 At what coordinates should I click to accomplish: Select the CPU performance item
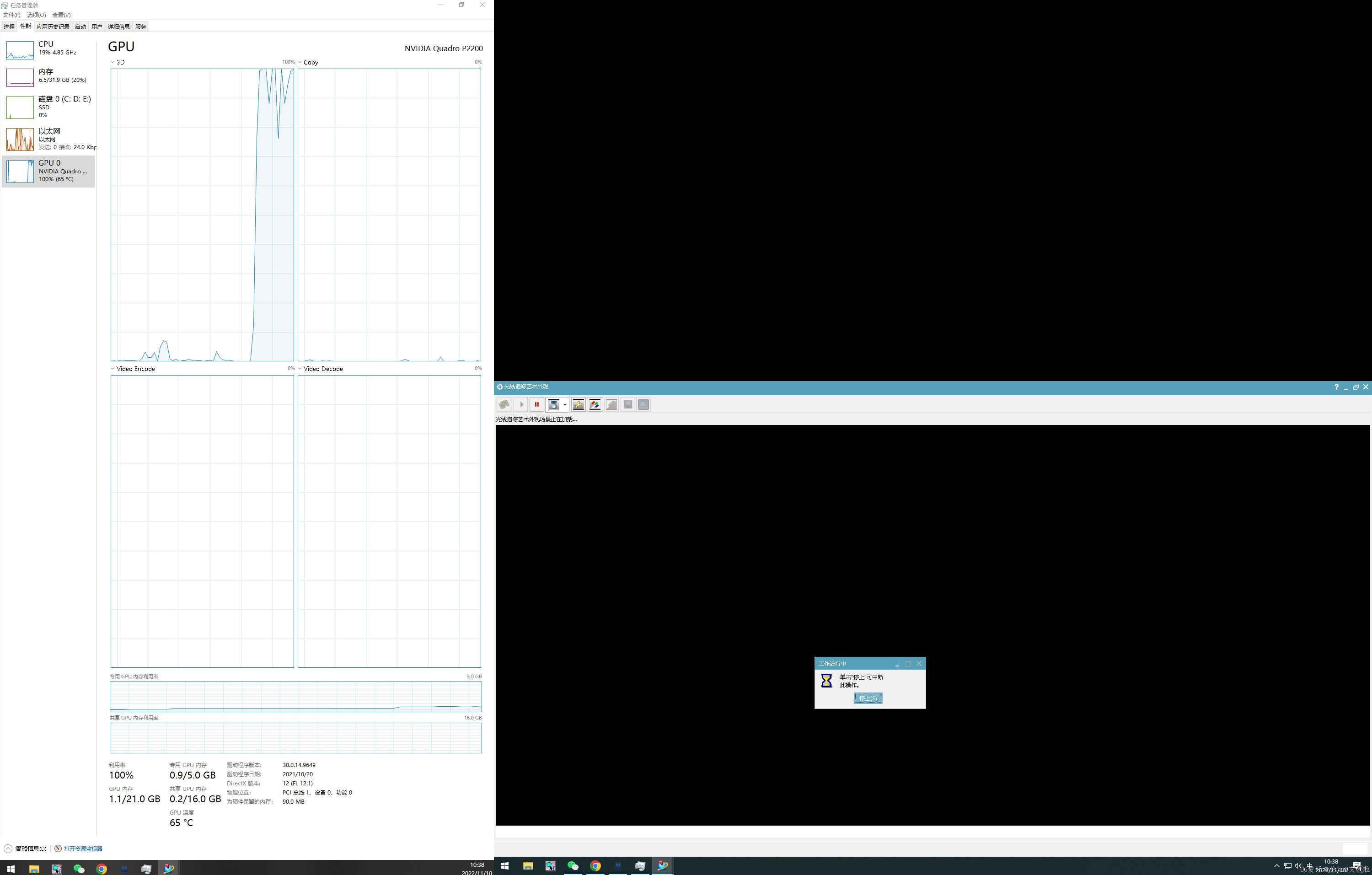coord(48,49)
